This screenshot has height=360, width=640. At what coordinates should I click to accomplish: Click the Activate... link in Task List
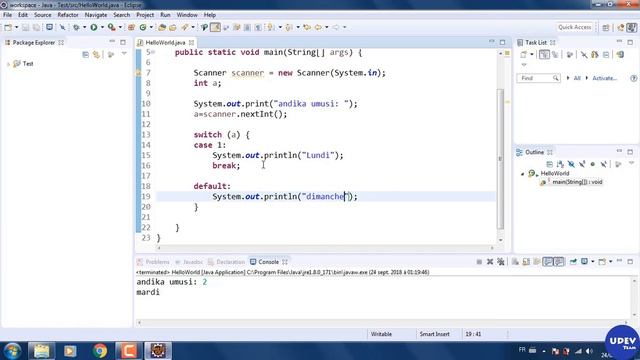point(604,78)
